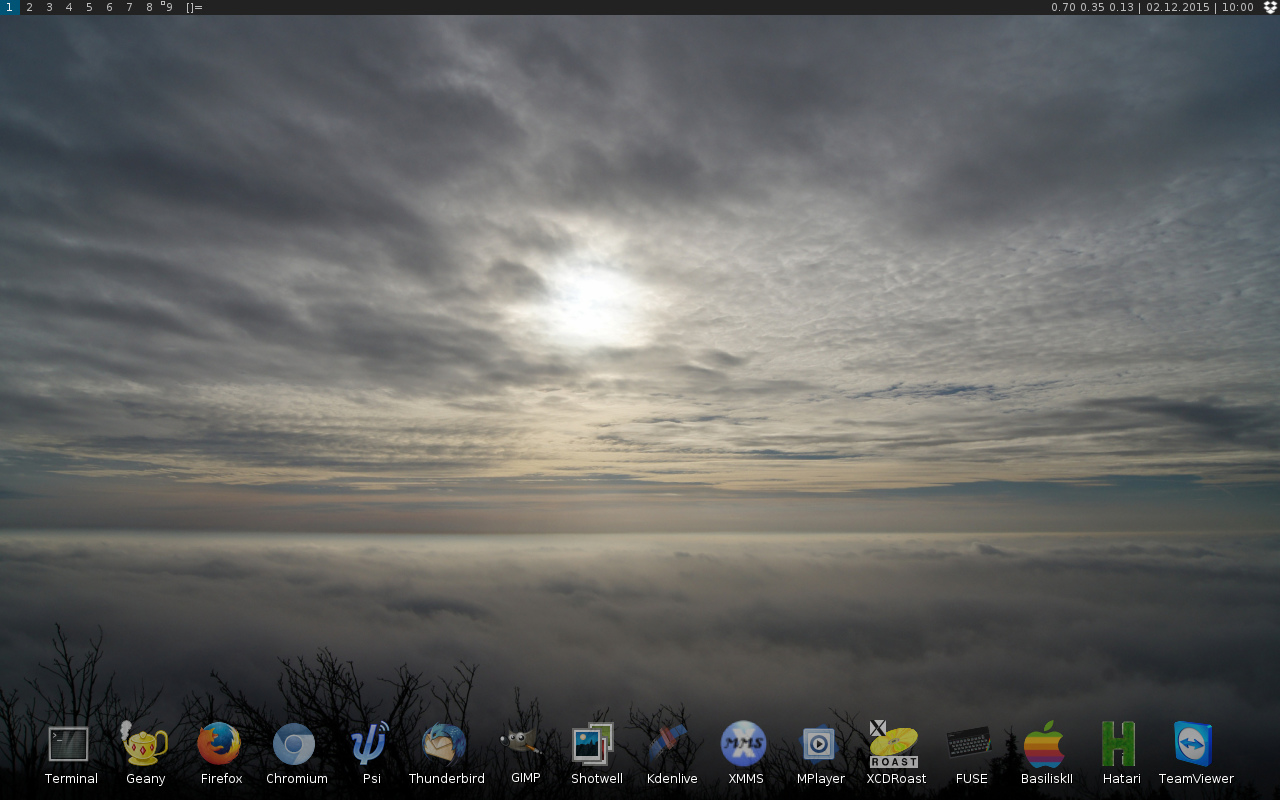Launch XCDRoast disc burner icon
The height and width of the screenshot is (800, 1280).
pos(894,744)
